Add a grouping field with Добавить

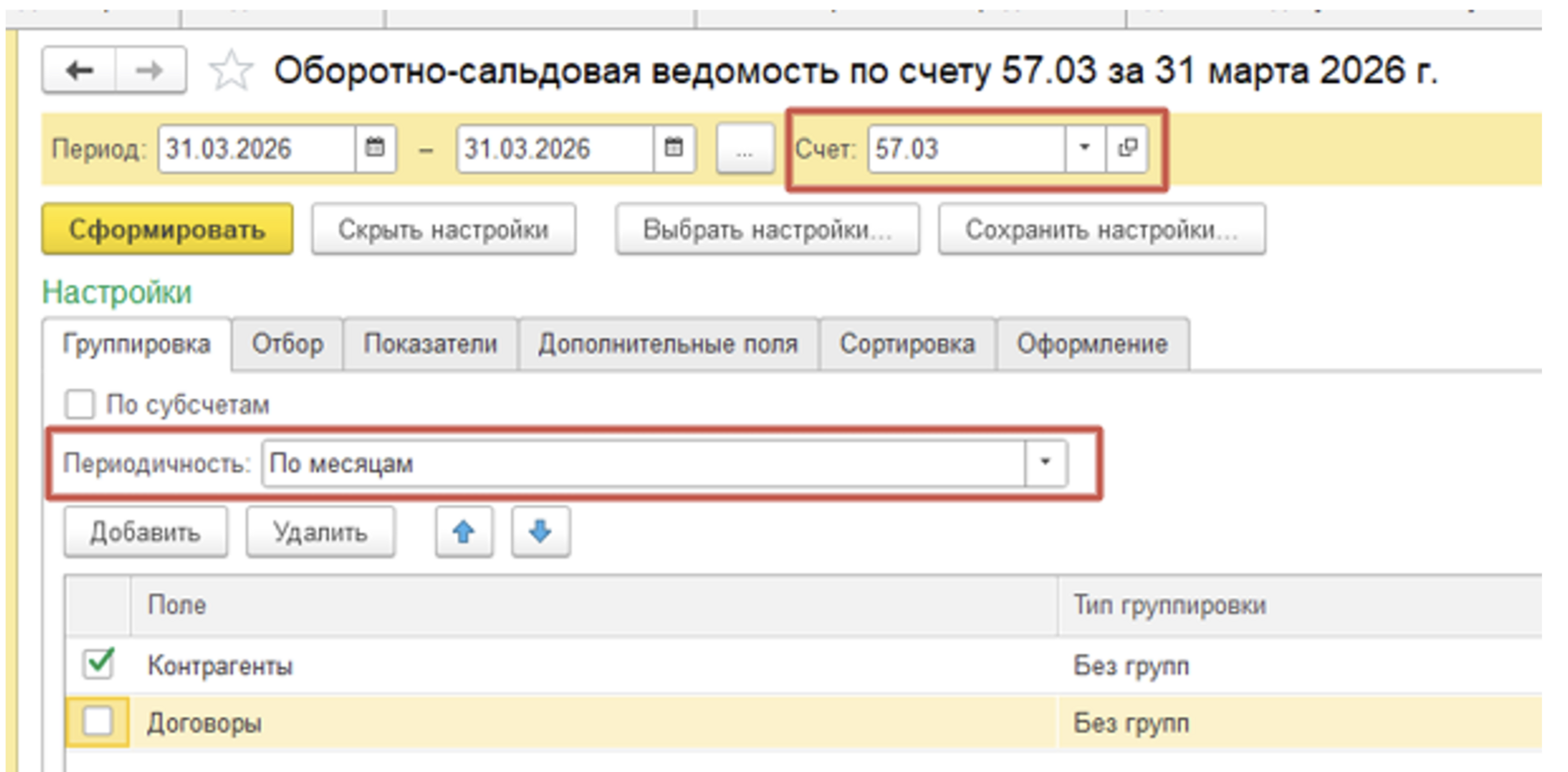(x=146, y=532)
